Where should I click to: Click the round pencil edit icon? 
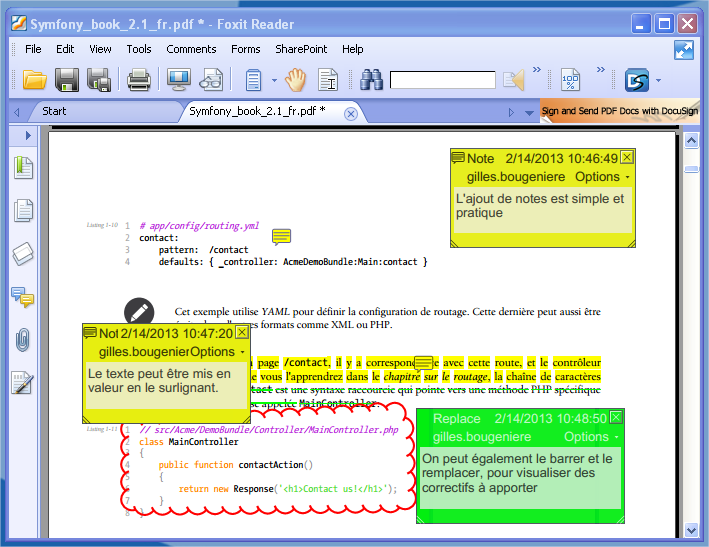[x=139, y=312]
